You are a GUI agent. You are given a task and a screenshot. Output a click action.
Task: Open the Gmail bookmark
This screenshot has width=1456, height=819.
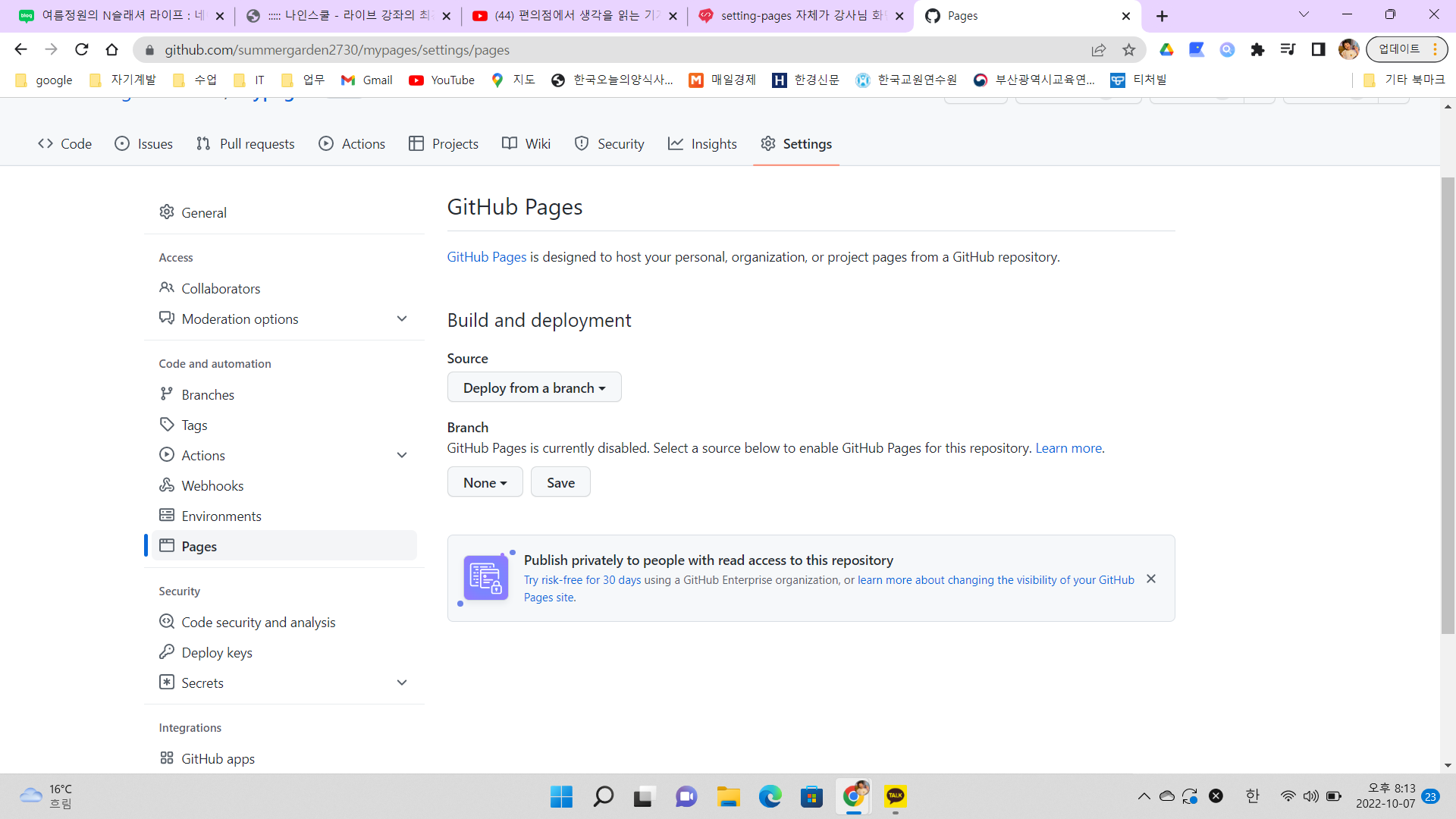click(367, 80)
